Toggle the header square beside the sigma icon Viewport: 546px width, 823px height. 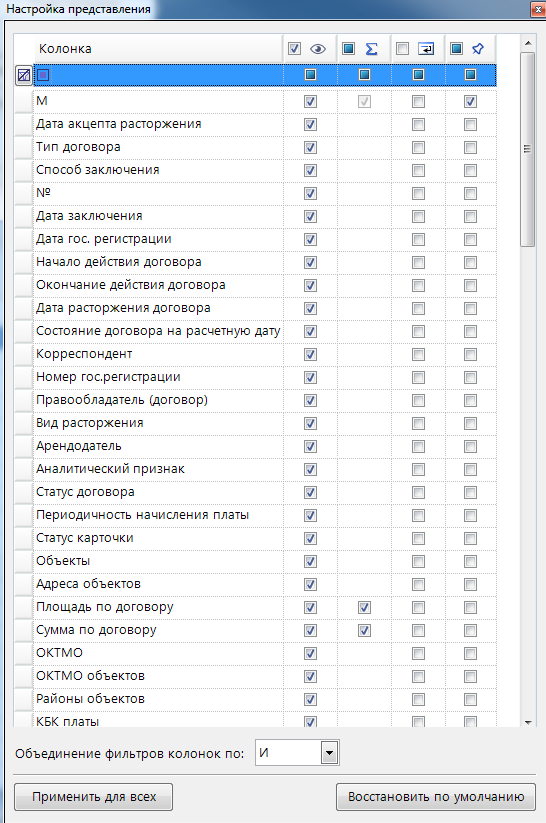pos(348,49)
